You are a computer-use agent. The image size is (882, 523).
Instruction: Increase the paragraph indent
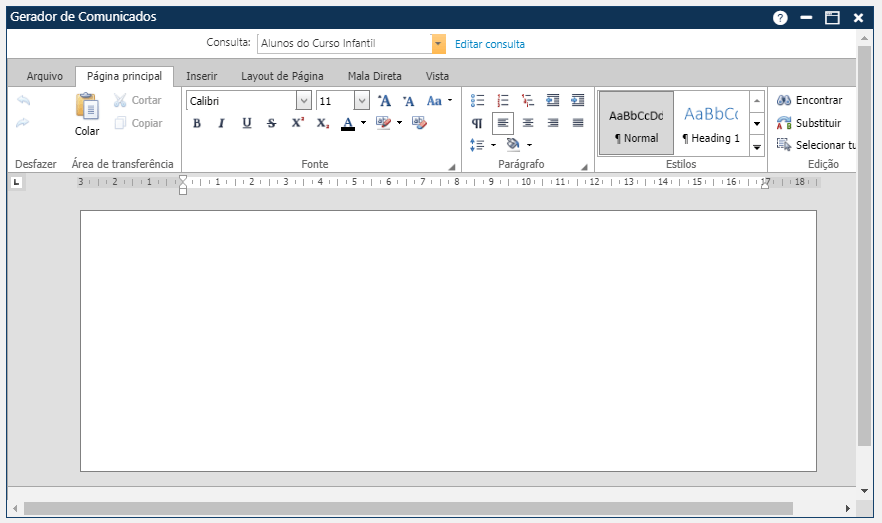577,100
